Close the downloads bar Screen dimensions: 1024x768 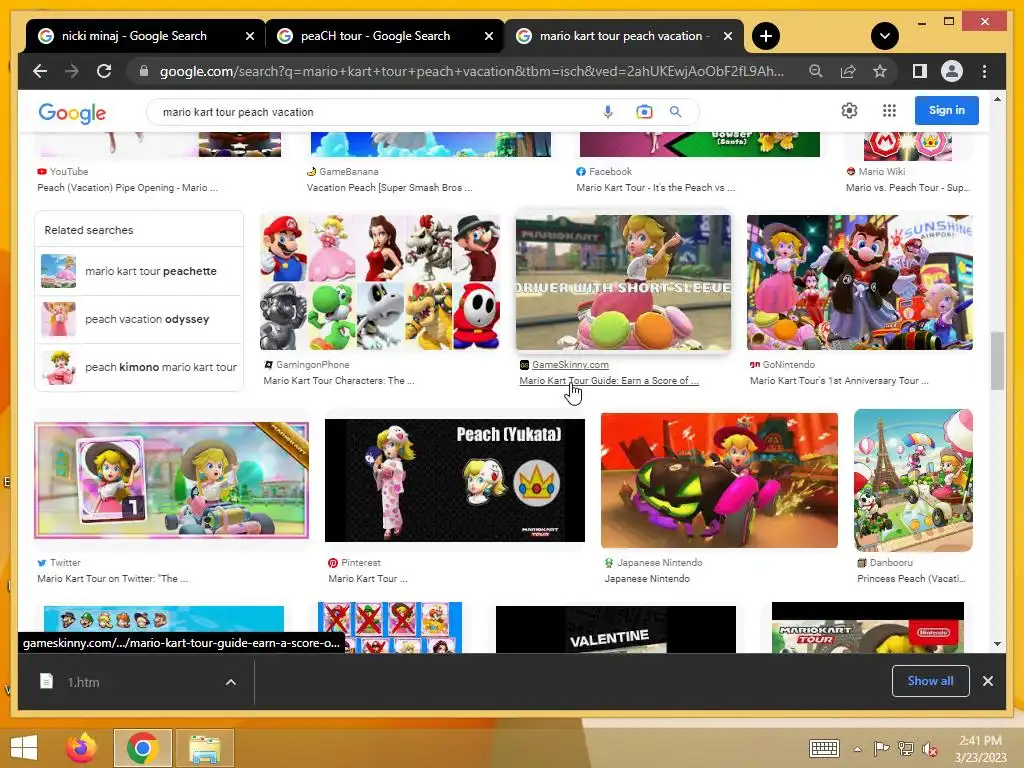pyautogui.click(x=987, y=681)
